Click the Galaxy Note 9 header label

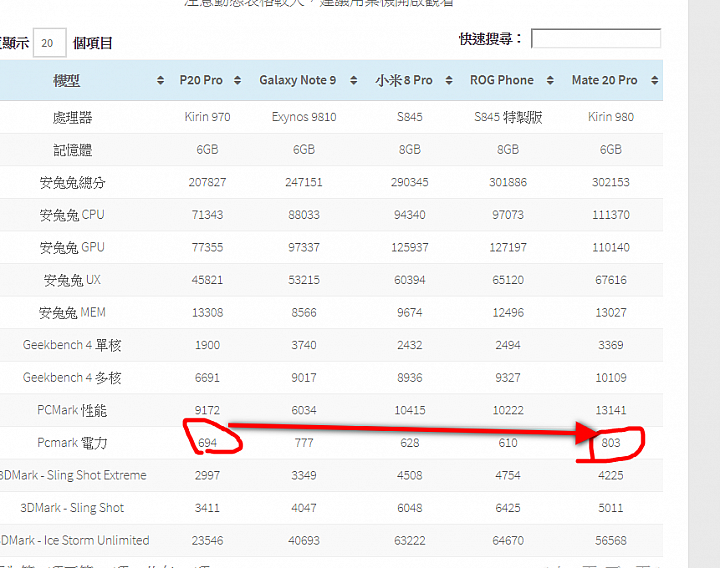[298, 80]
